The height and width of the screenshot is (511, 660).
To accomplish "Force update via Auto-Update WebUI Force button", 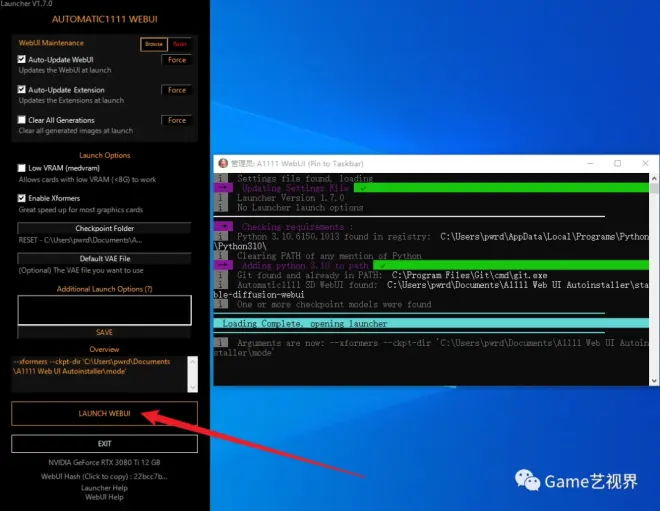I will click(176, 60).
